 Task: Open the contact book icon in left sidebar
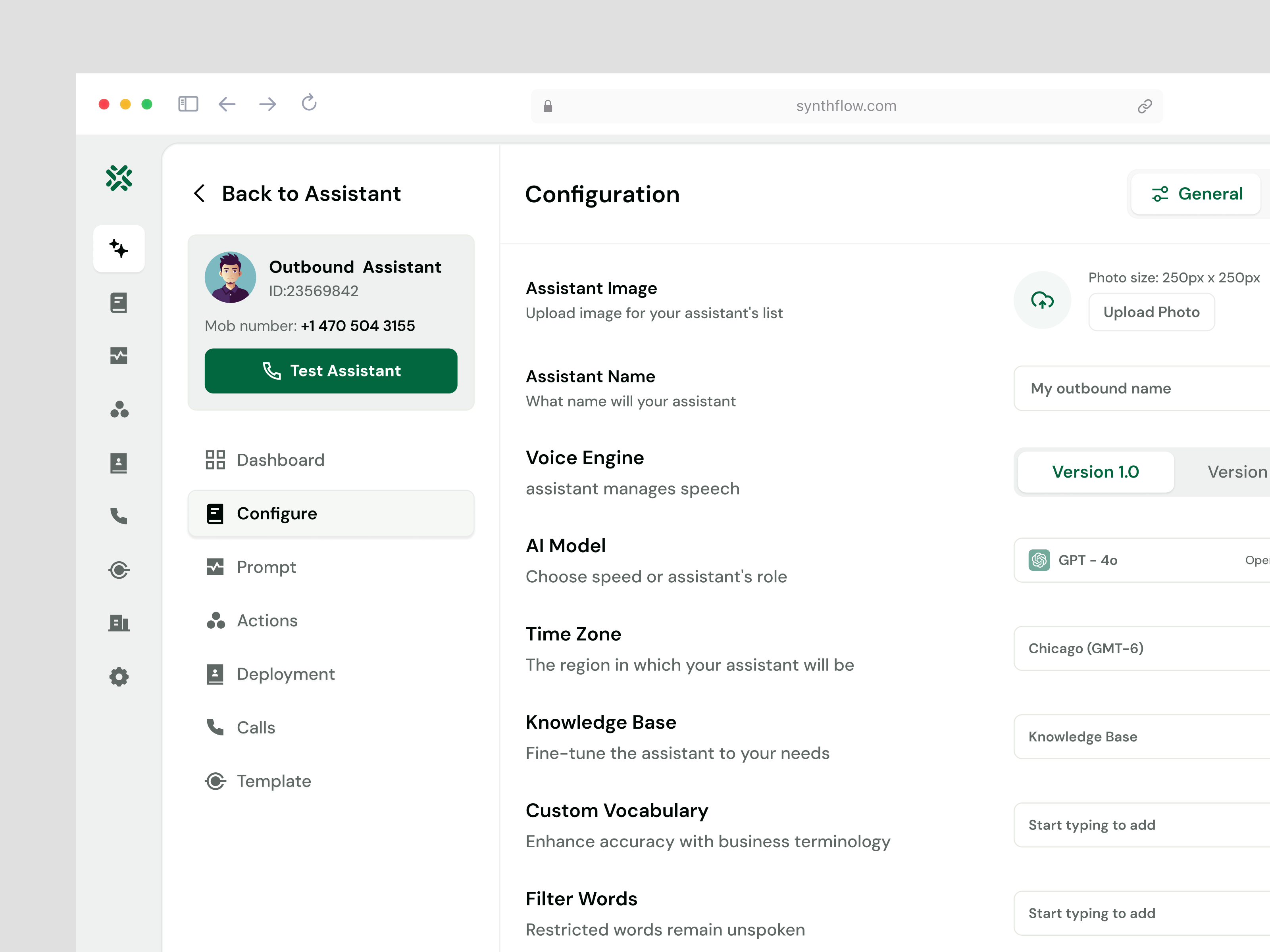click(x=119, y=463)
